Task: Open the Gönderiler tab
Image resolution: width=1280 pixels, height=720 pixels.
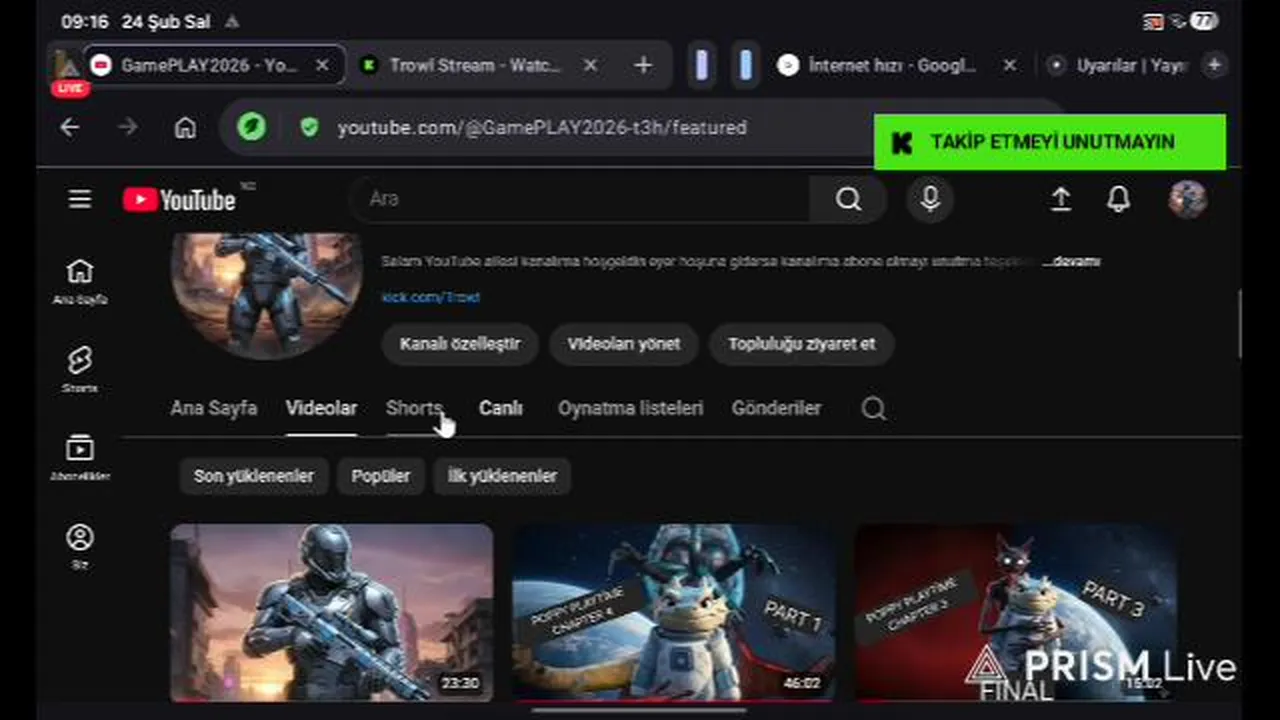Action: click(x=776, y=408)
